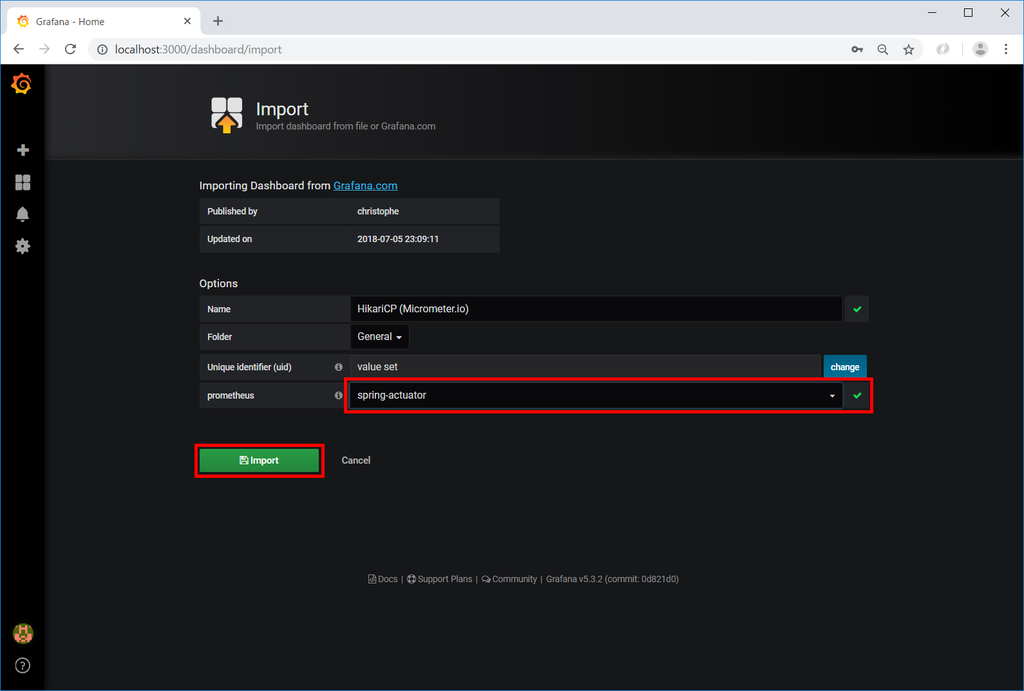1024x691 pixels.
Task: Open the Grafana.com link
Action: click(x=365, y=185)
